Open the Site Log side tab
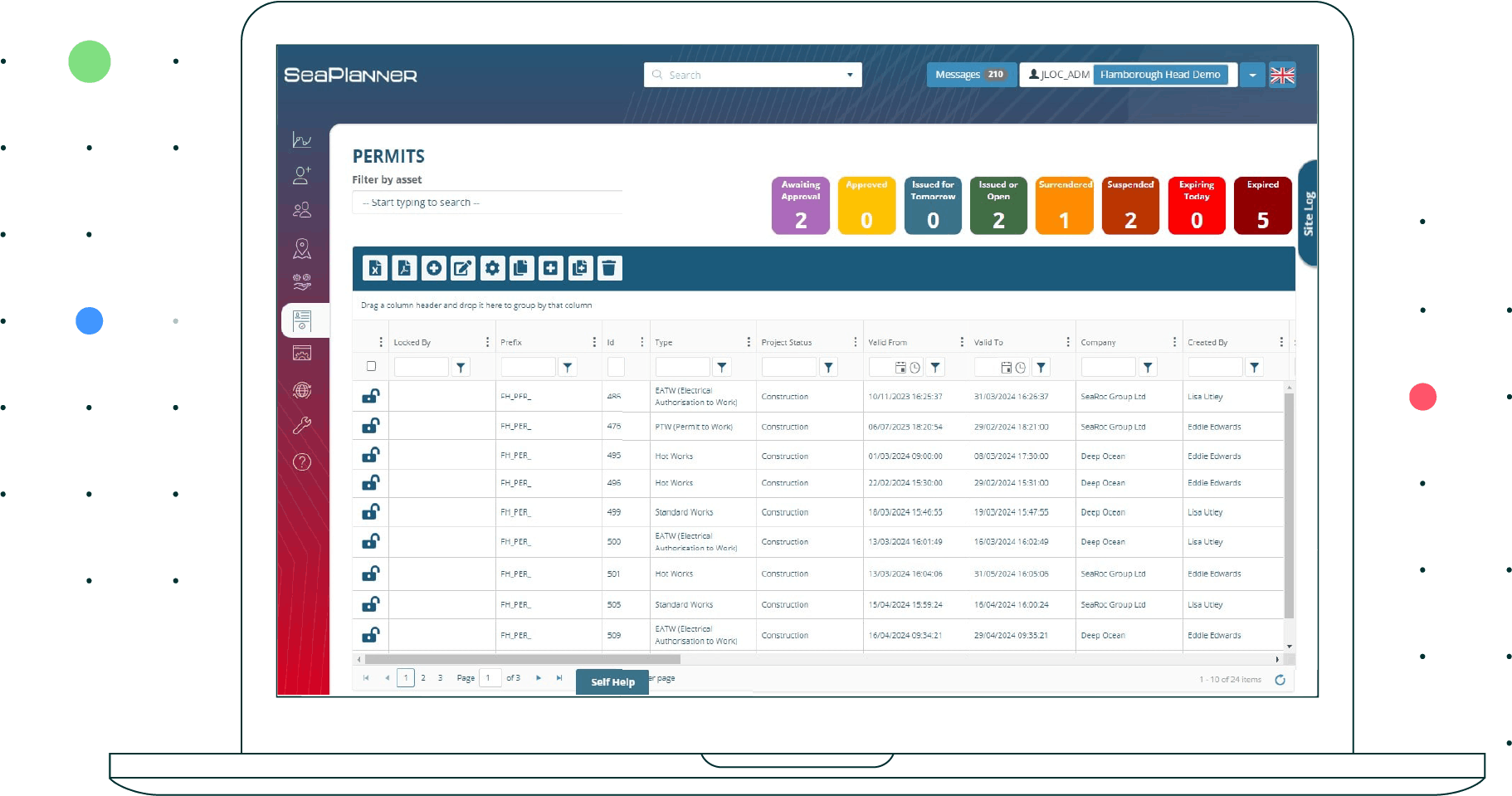 (1308, 213)
